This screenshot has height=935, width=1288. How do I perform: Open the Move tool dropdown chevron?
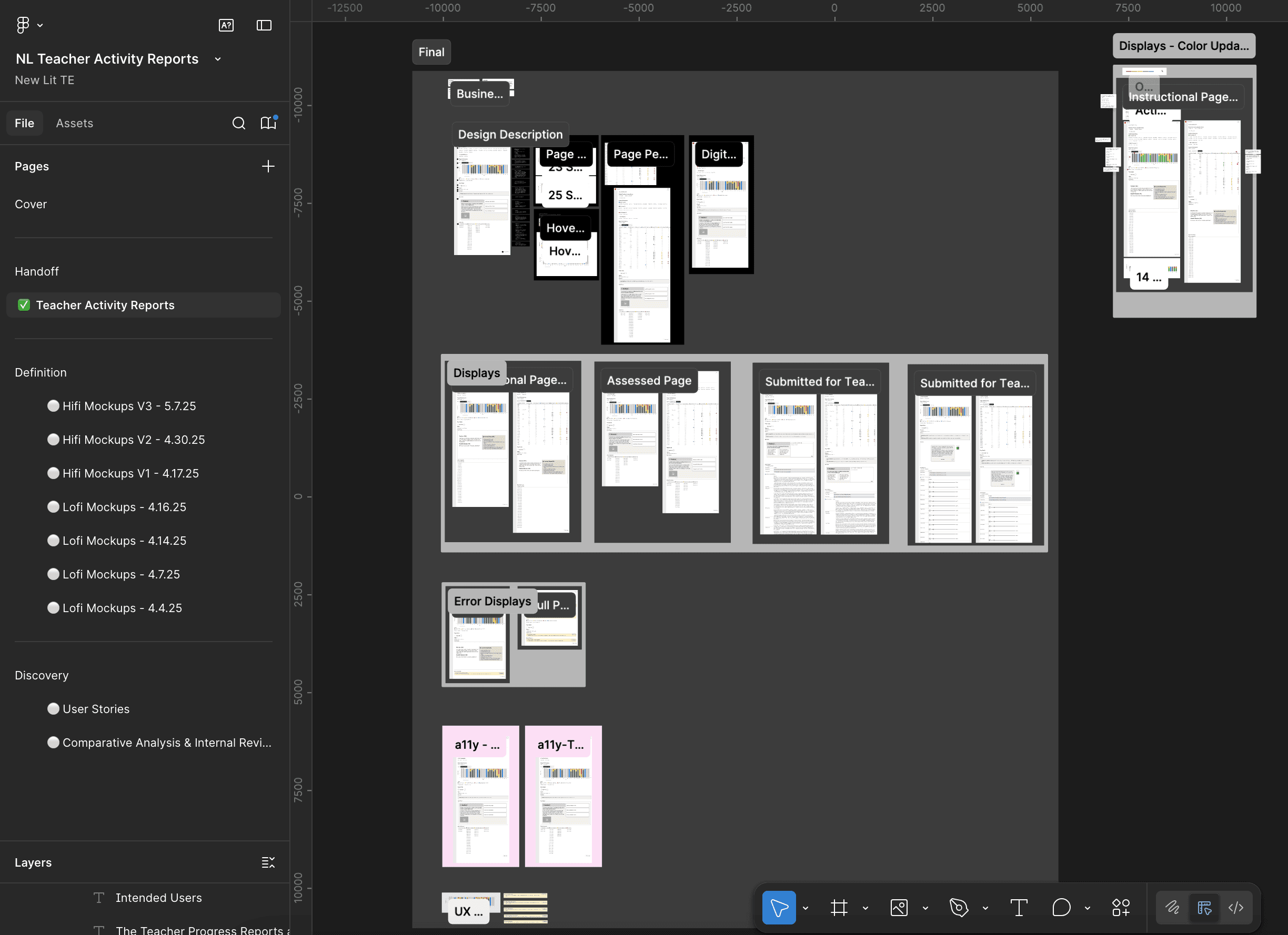[806, 908]
